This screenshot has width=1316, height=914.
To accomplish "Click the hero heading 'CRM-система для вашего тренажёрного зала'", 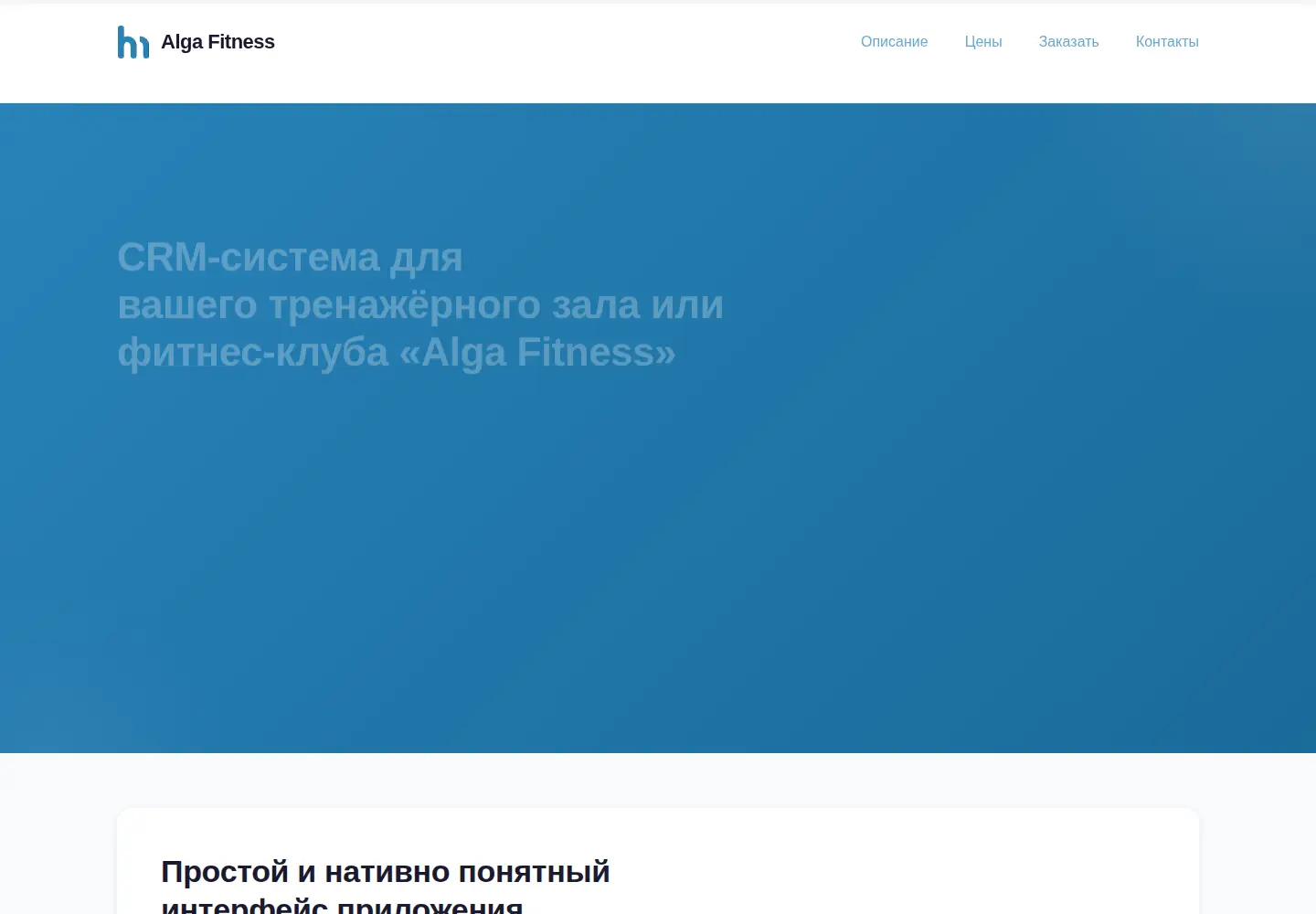I will [x=420, y=304].
